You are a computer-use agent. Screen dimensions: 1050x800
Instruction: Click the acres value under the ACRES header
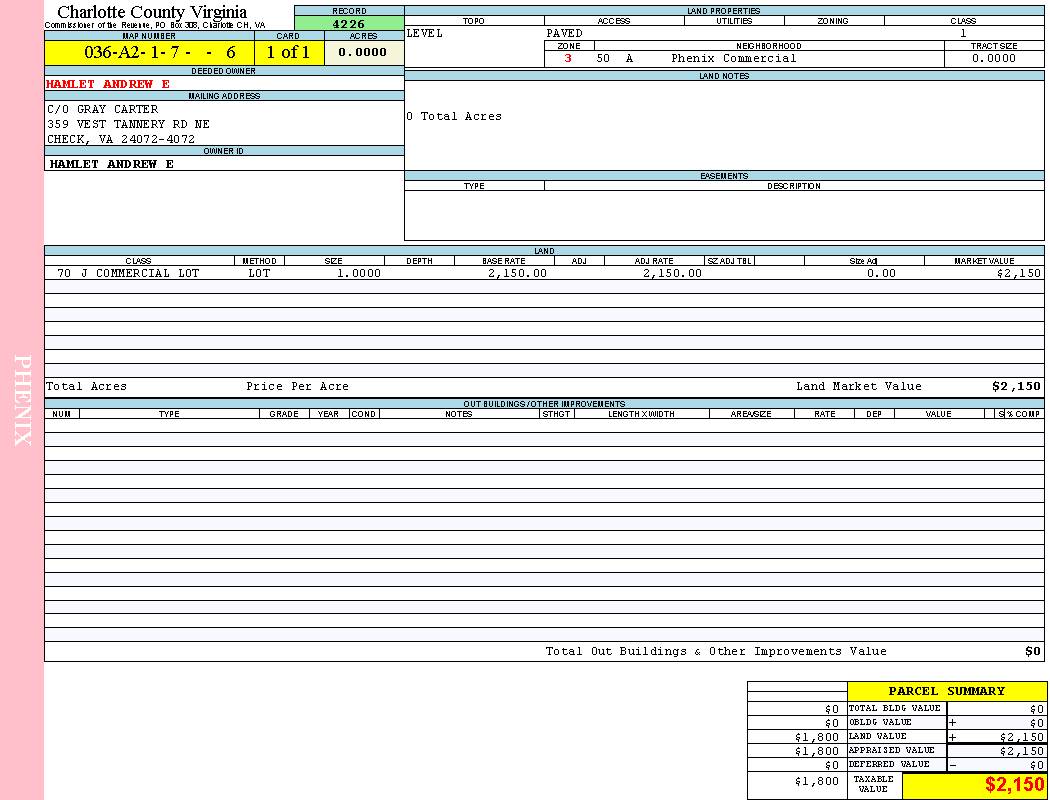click(363, 53)
